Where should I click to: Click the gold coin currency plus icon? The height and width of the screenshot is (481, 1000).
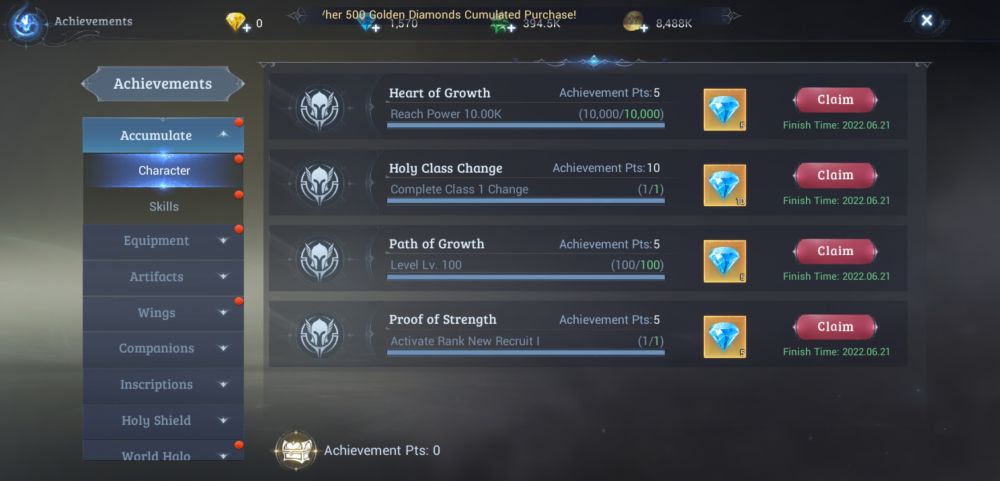point(635,24)
